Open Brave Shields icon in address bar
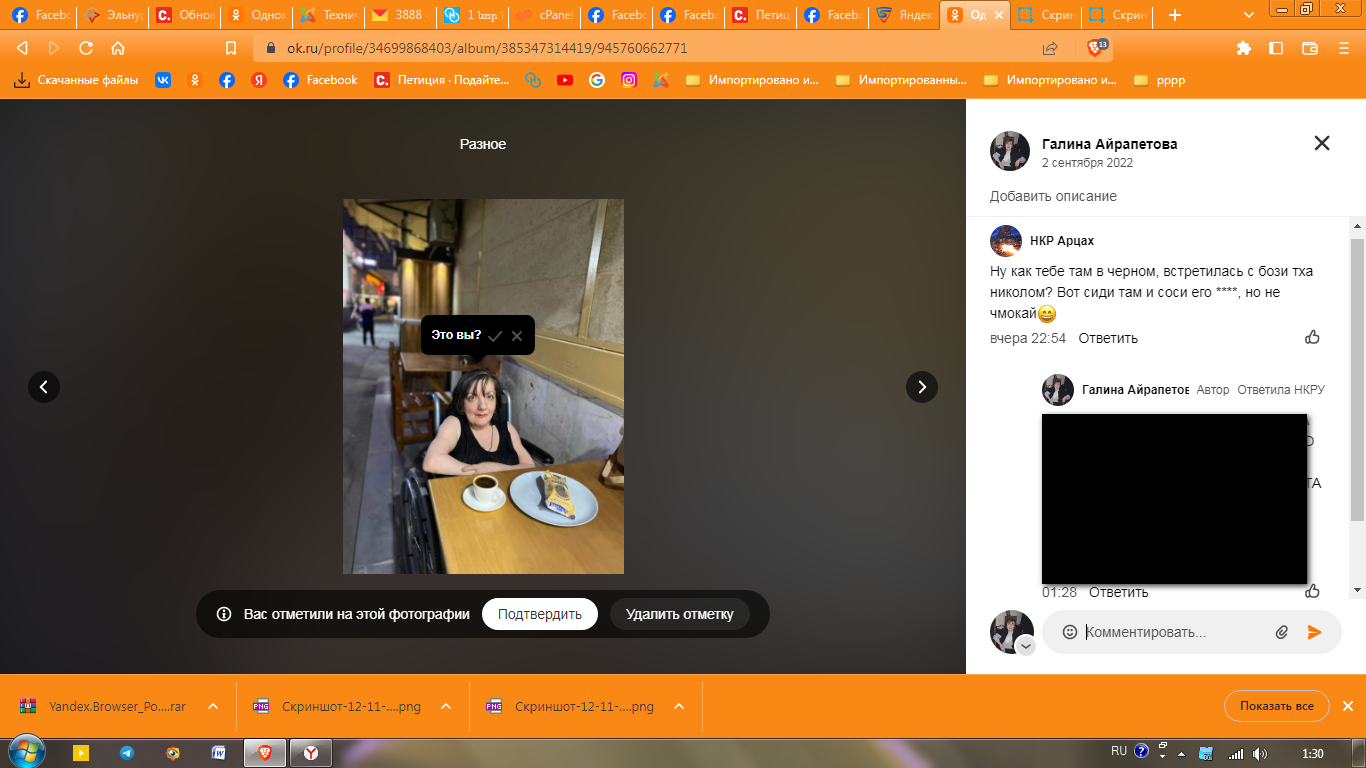1366x768 pixels. tap(1096, 48)
